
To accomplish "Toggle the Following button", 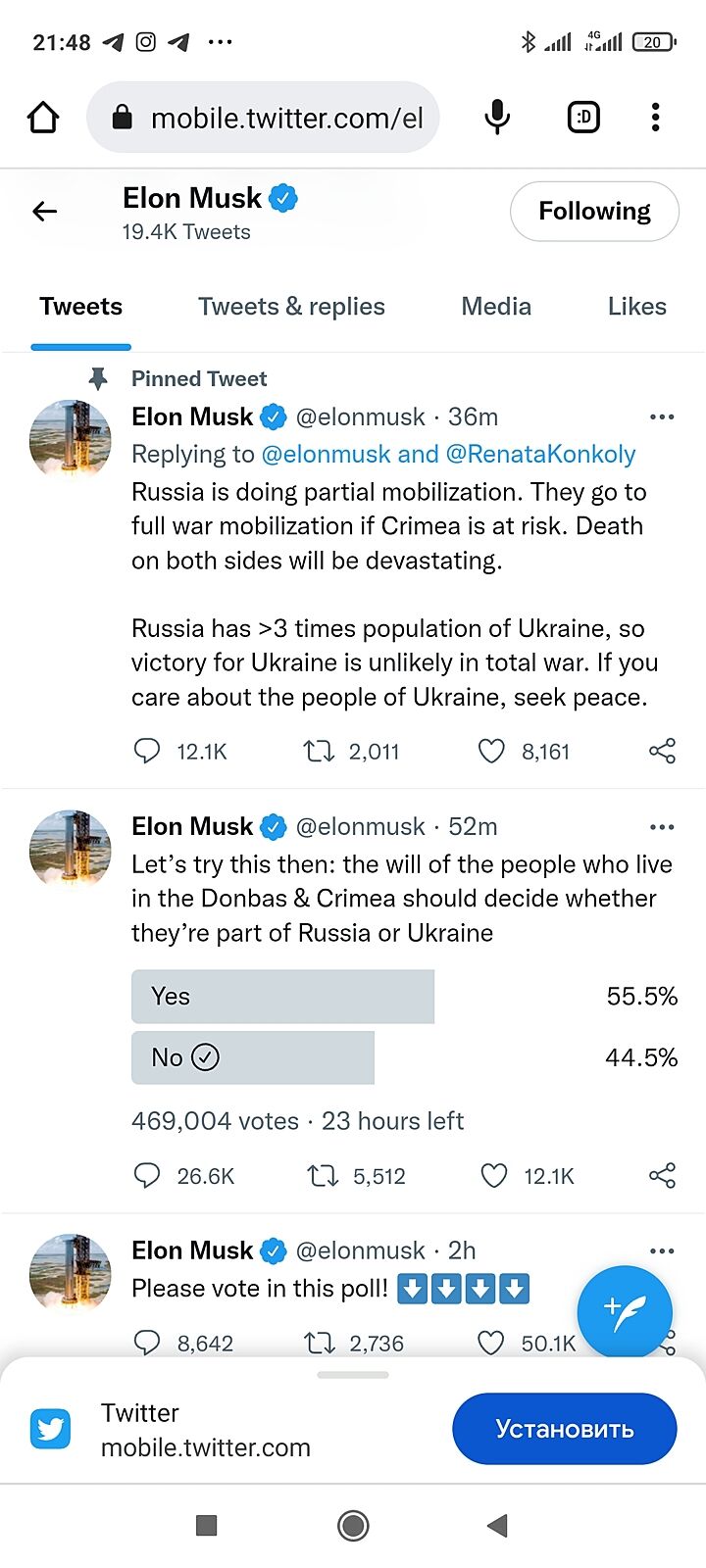I will coord(594,211).
